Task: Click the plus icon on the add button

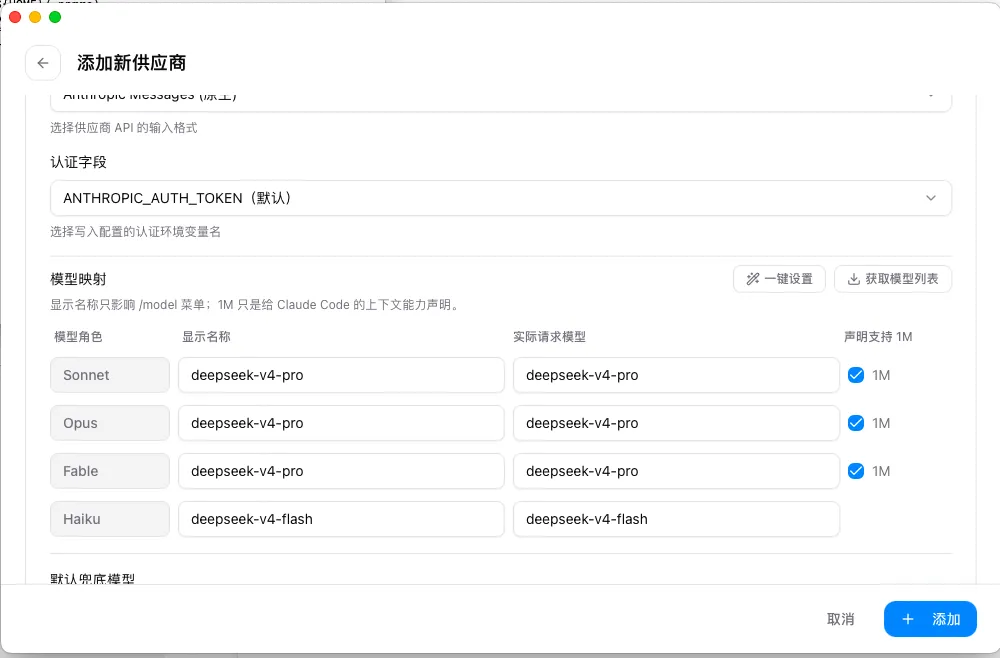Action: coord(908,619)
